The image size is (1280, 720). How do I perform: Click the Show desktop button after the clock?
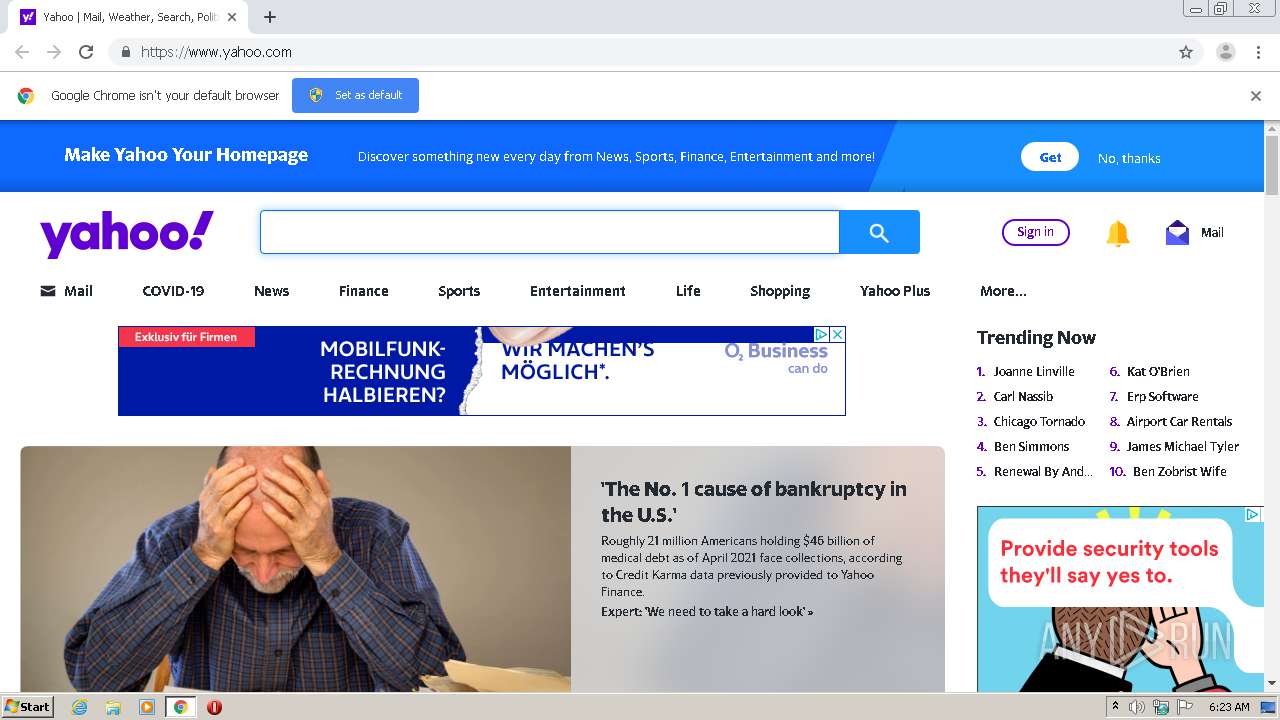1268,707
